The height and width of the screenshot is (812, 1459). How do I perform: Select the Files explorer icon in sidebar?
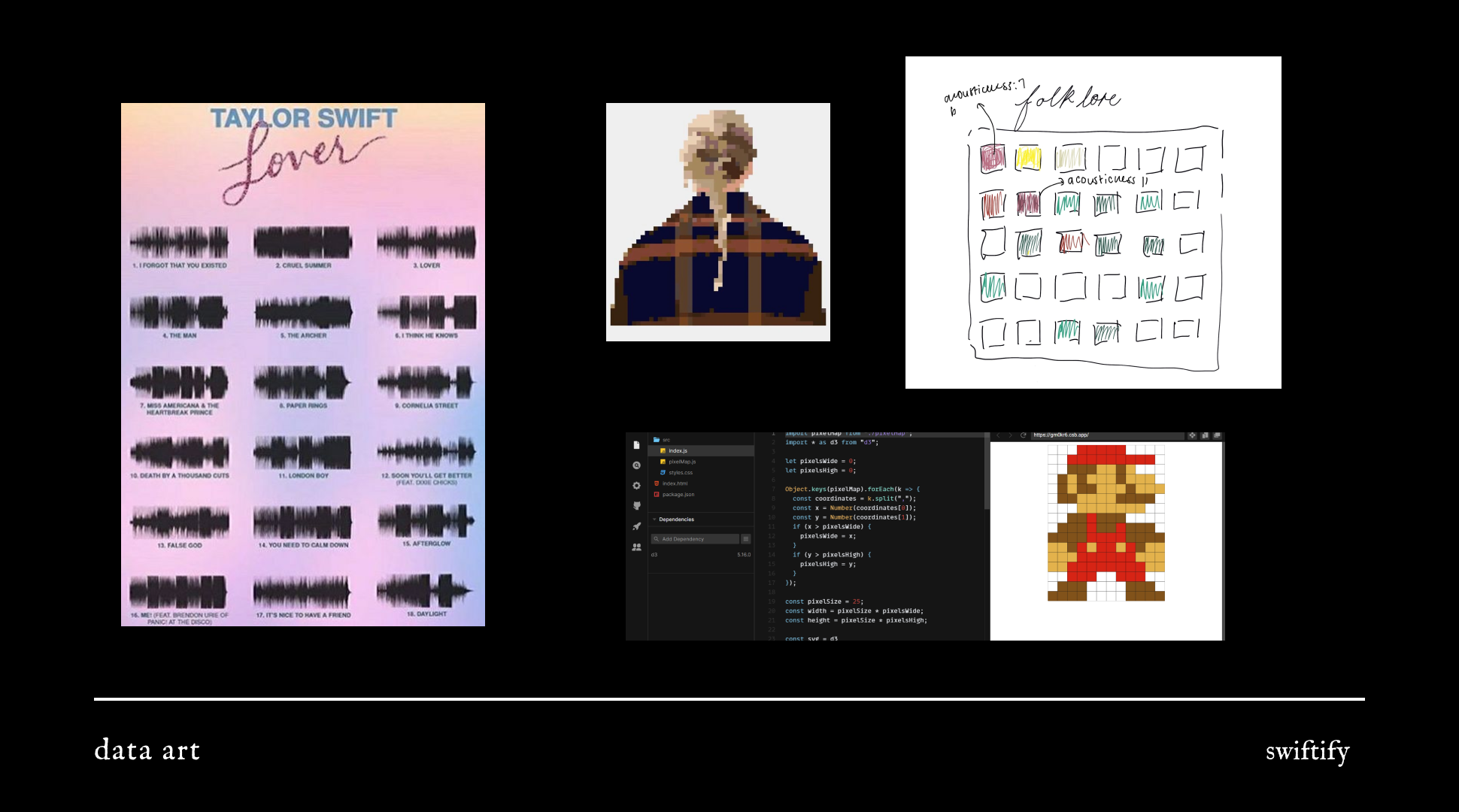pyautogui.click(x=636, y=446)
